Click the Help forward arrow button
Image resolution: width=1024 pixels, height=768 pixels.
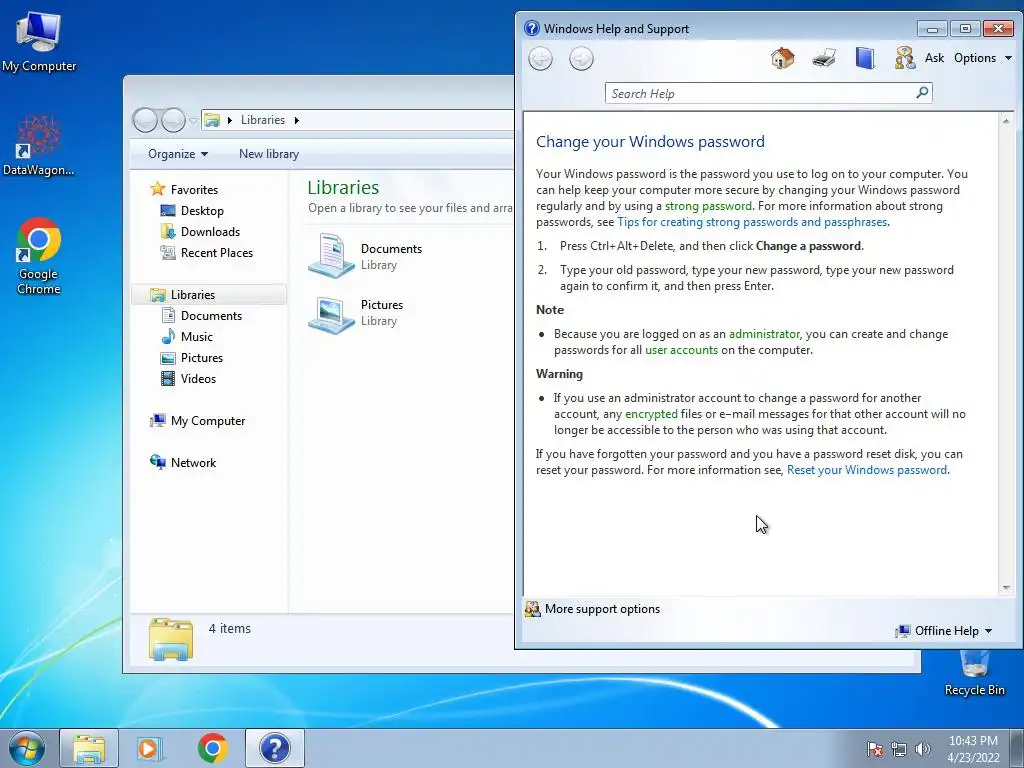(581, 59)
